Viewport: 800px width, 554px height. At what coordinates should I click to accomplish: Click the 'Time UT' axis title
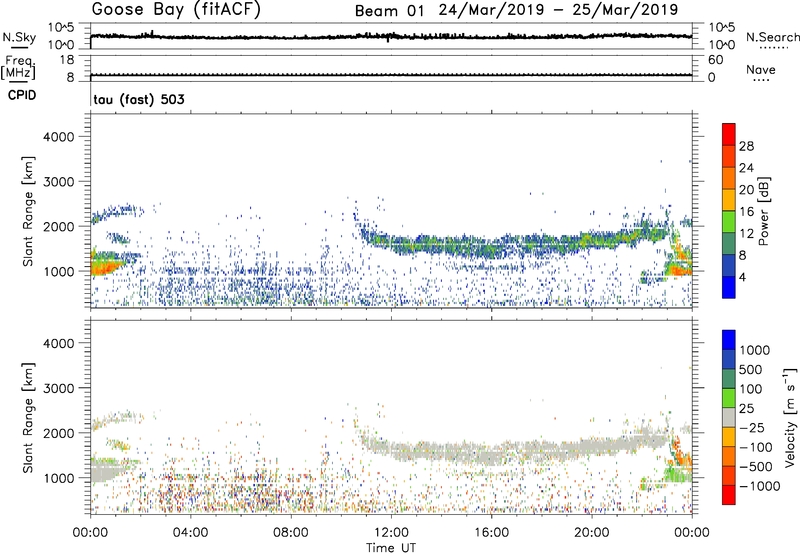[391, 548]
